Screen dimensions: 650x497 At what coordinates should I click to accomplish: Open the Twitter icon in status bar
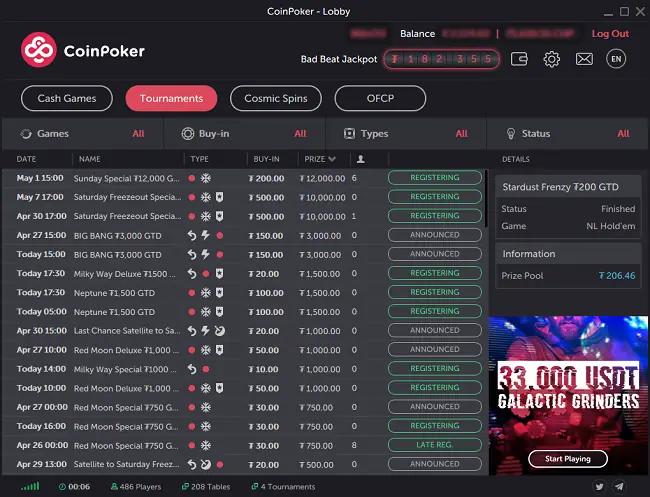(x=599, y=486)
